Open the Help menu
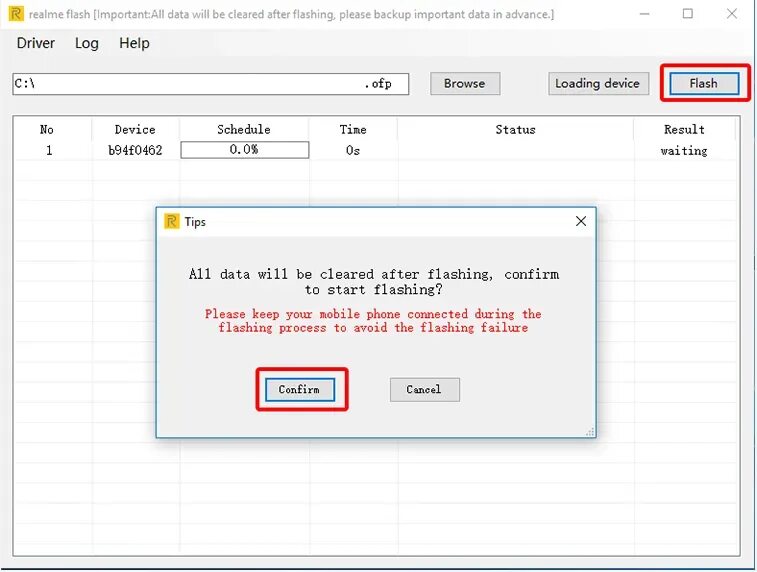Viewport: 757px width, 572px height. pyautogui.click(x=134, y=43)
